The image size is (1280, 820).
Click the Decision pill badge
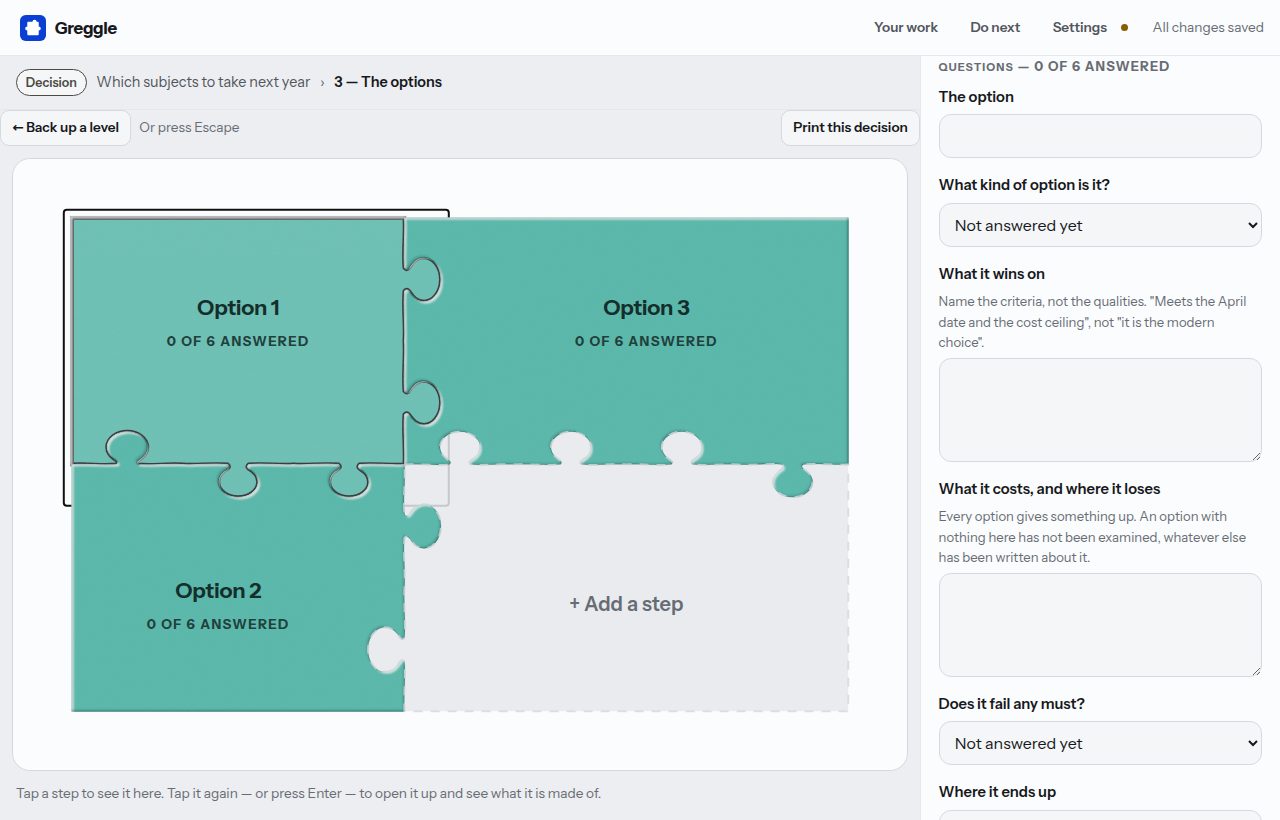pos(51,82)
